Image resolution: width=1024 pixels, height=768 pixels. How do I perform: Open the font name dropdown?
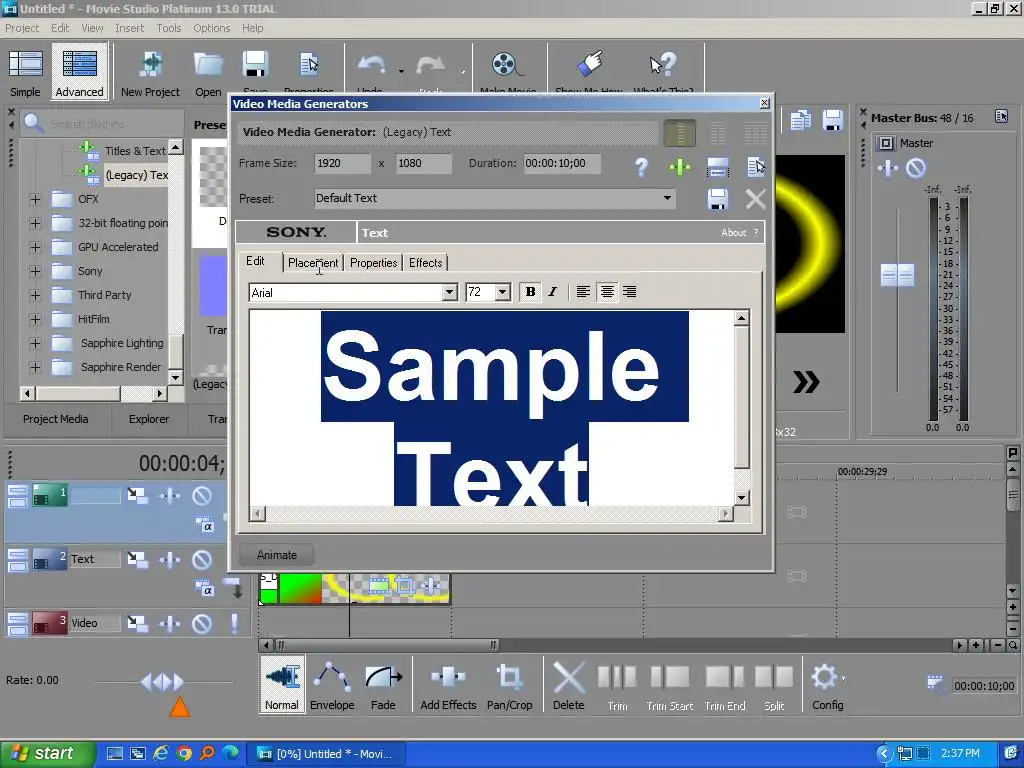coord(449,293)
